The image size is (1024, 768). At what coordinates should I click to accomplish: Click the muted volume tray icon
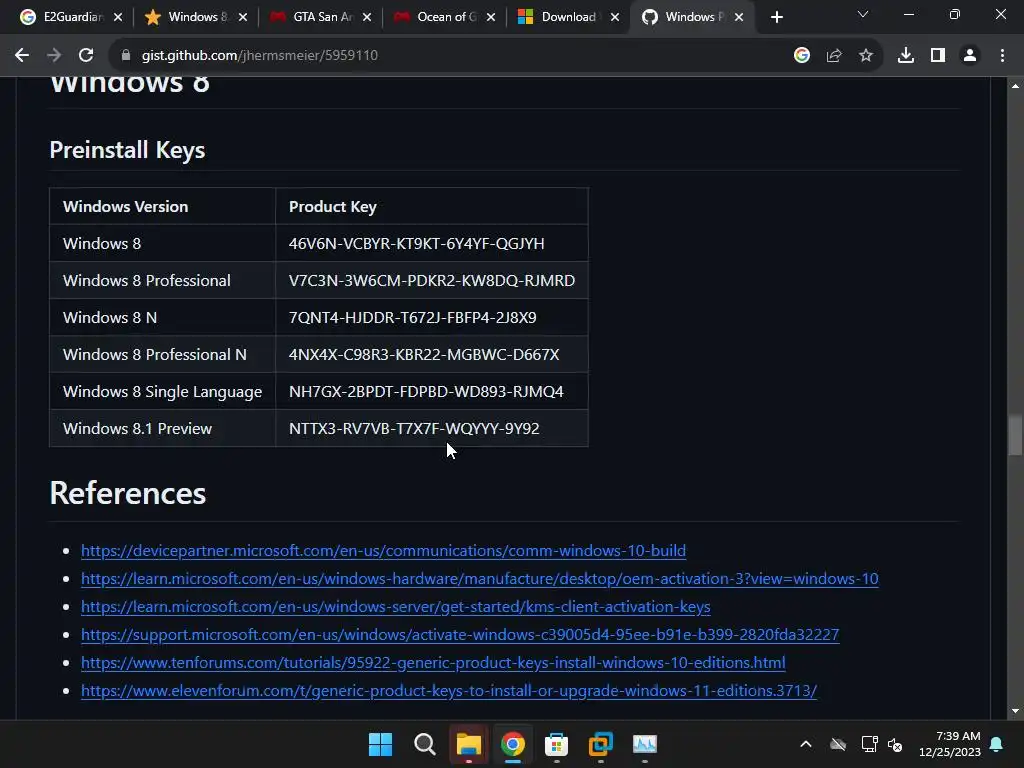[895, 744]
